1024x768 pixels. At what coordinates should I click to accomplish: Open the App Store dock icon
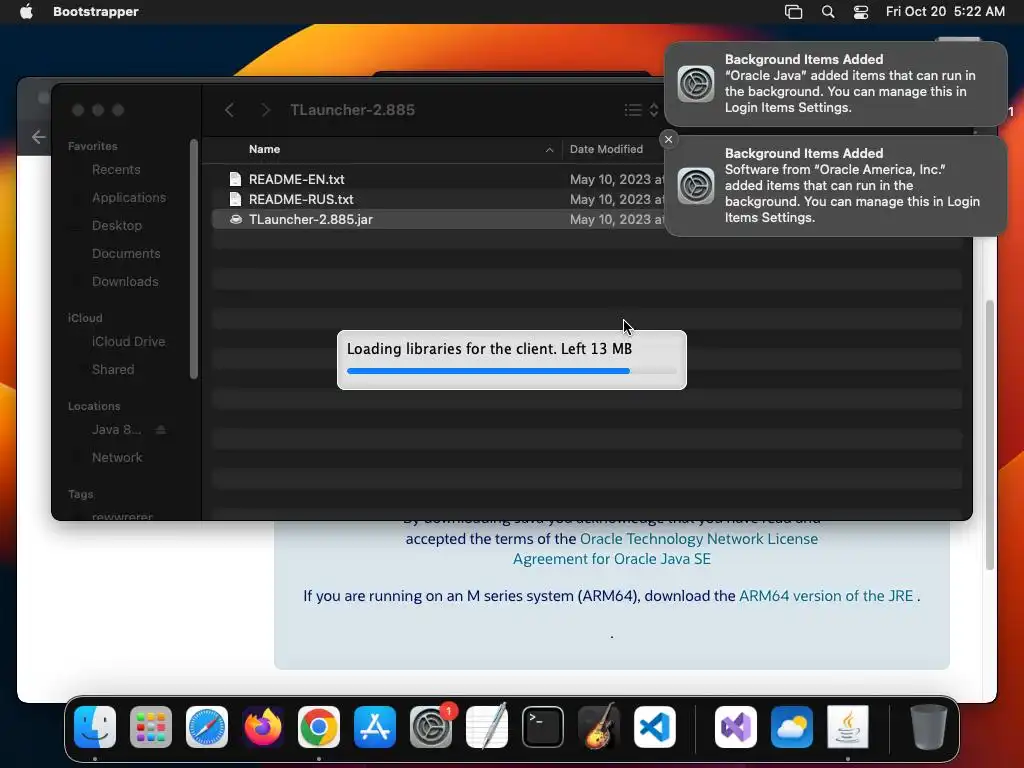pos(375,727)
